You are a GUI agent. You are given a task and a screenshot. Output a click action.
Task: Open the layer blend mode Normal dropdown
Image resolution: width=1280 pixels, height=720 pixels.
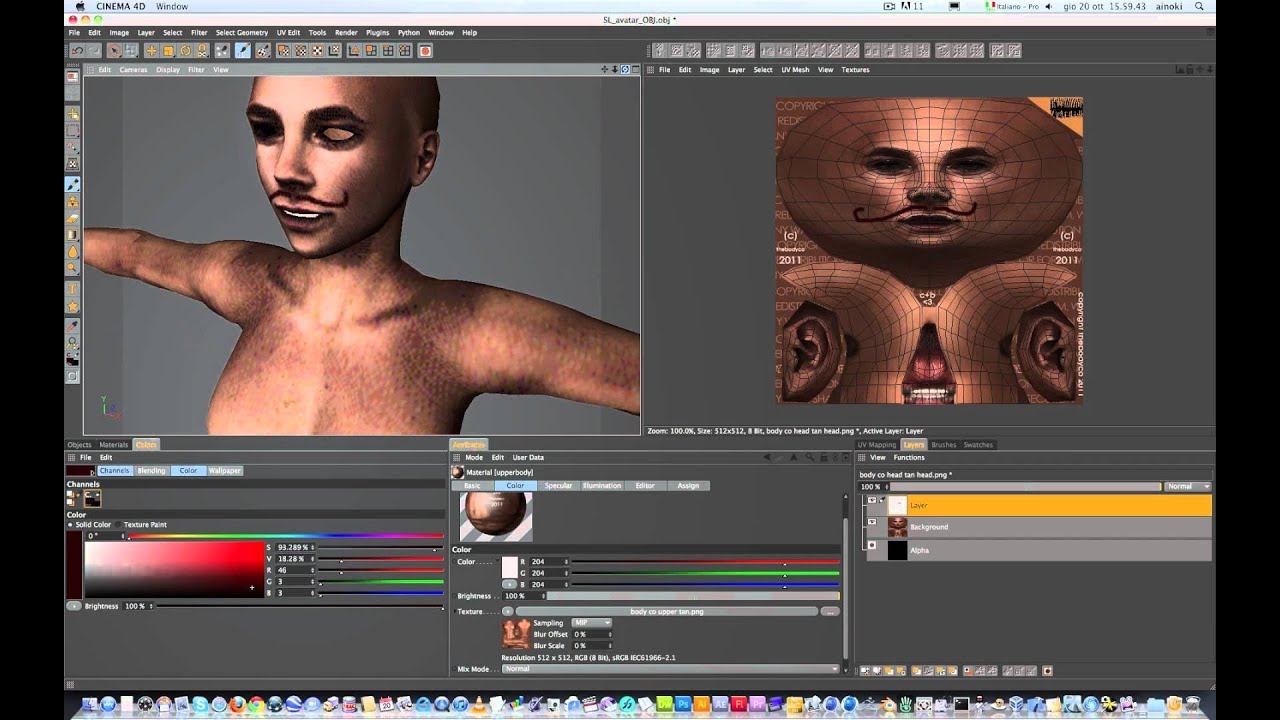(x=1188, y=486)
